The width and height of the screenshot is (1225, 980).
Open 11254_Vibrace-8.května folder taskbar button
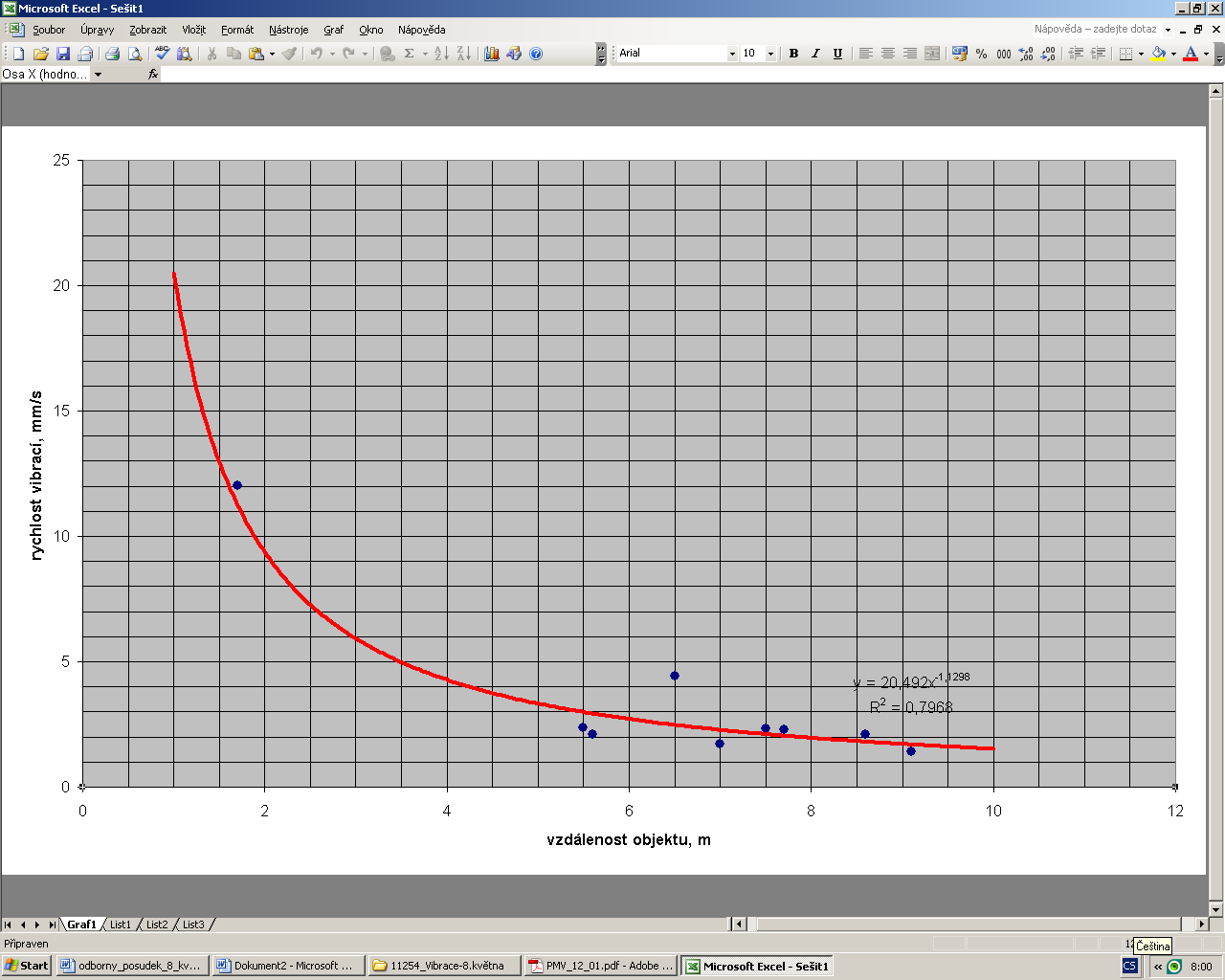point(444,966)
